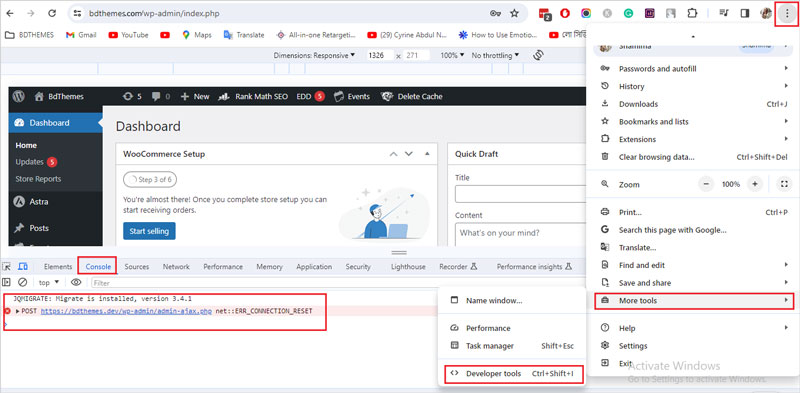800x393 pixels.
Task: Collapse WooCommerce Setup panel toggle triangle
Action: [427, 154]
